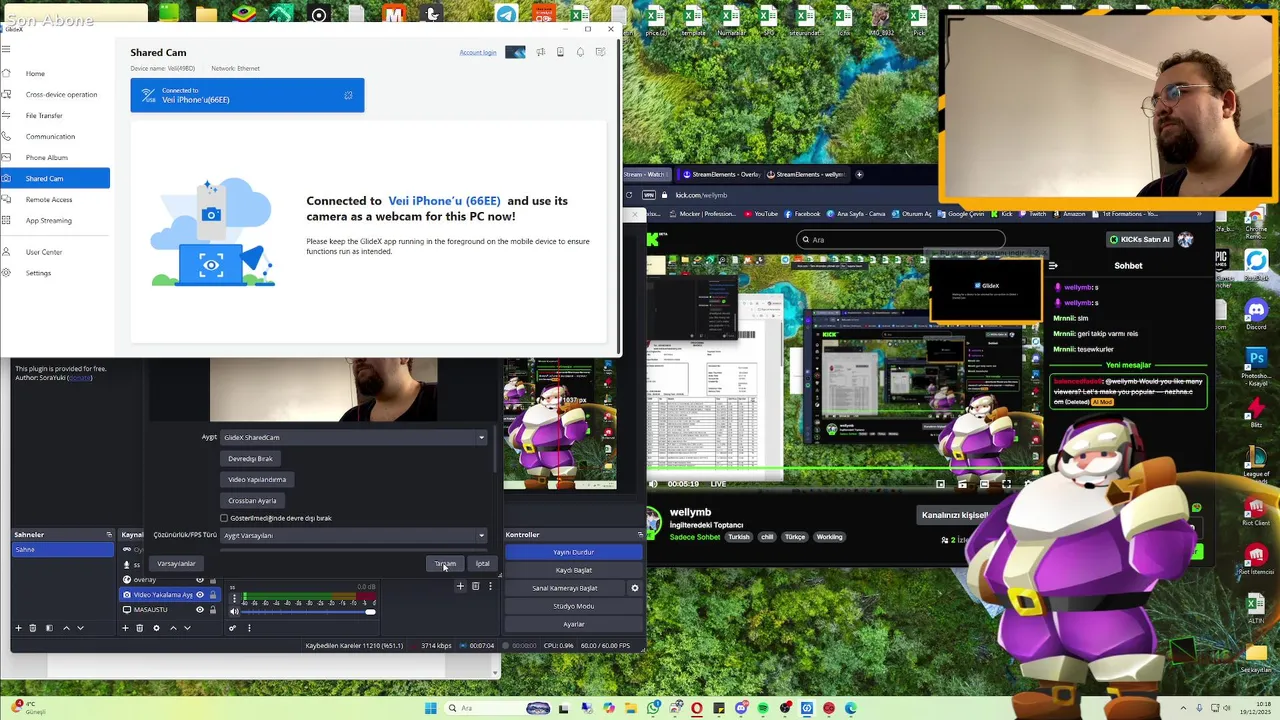The width and height of the screenshot is (1280, 720).
Task: Open the Aygıt GlideX SharedCam dropdown
Action: coord(354,437)
